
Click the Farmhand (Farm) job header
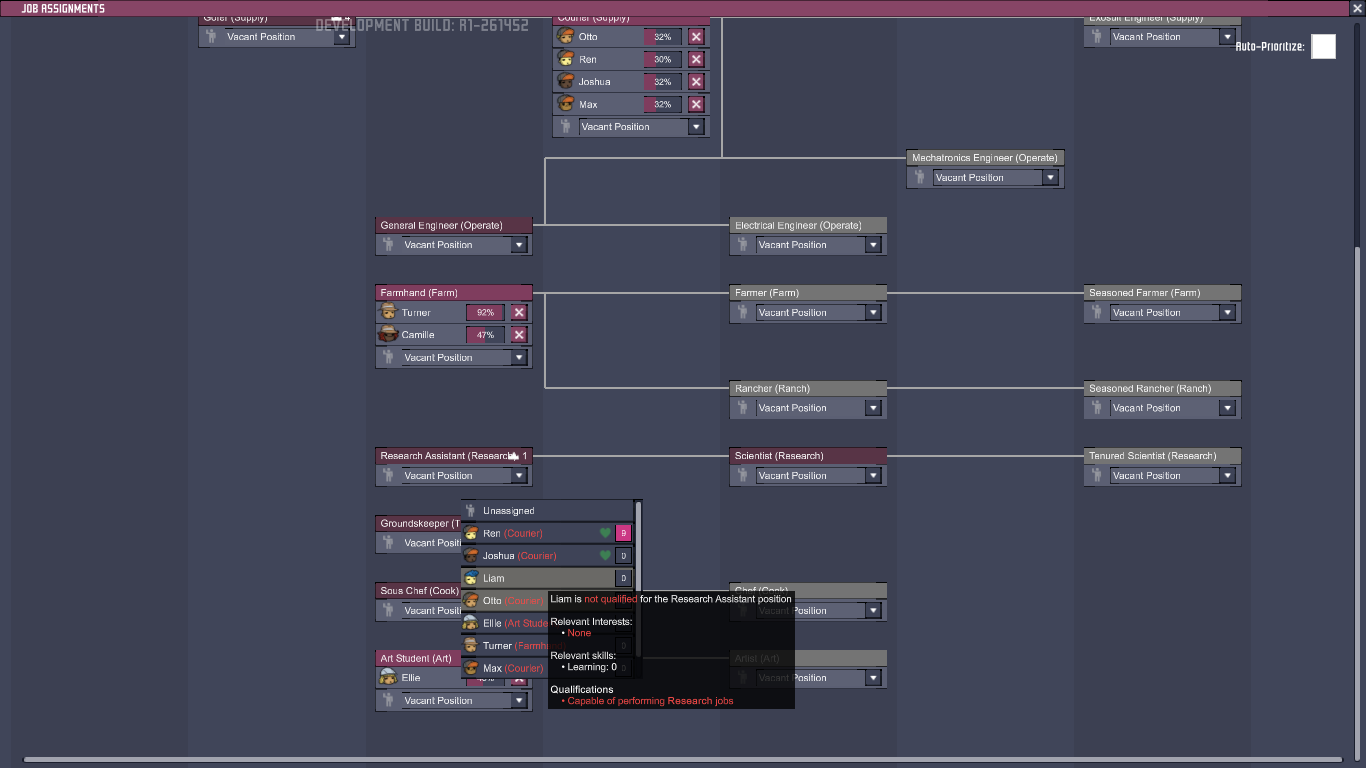454,293
